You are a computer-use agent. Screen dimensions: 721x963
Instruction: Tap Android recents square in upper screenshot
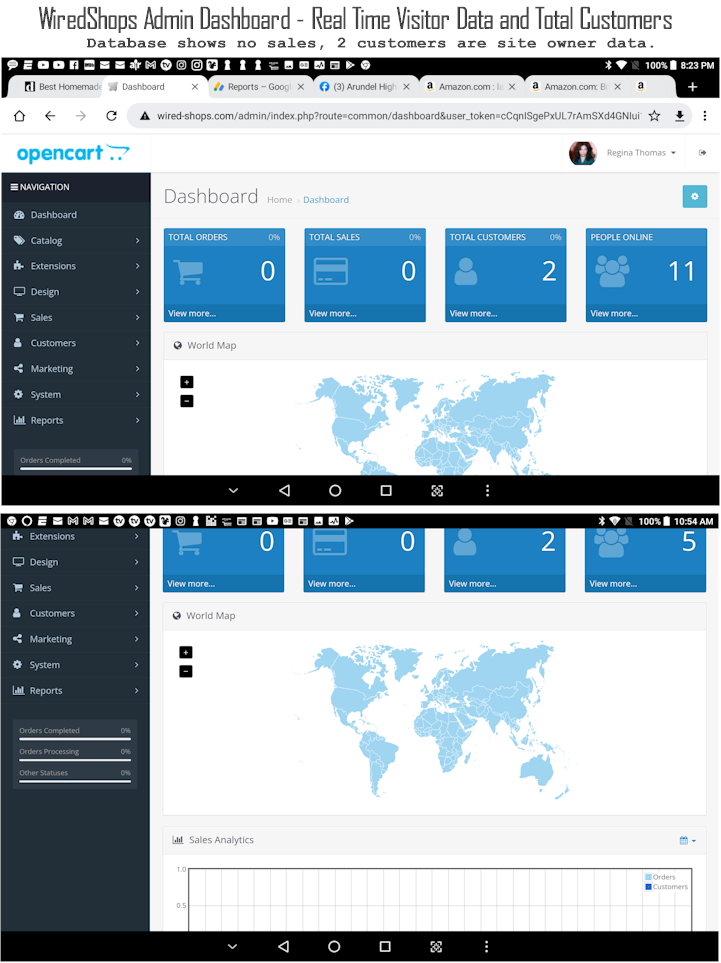click(386, 491)
